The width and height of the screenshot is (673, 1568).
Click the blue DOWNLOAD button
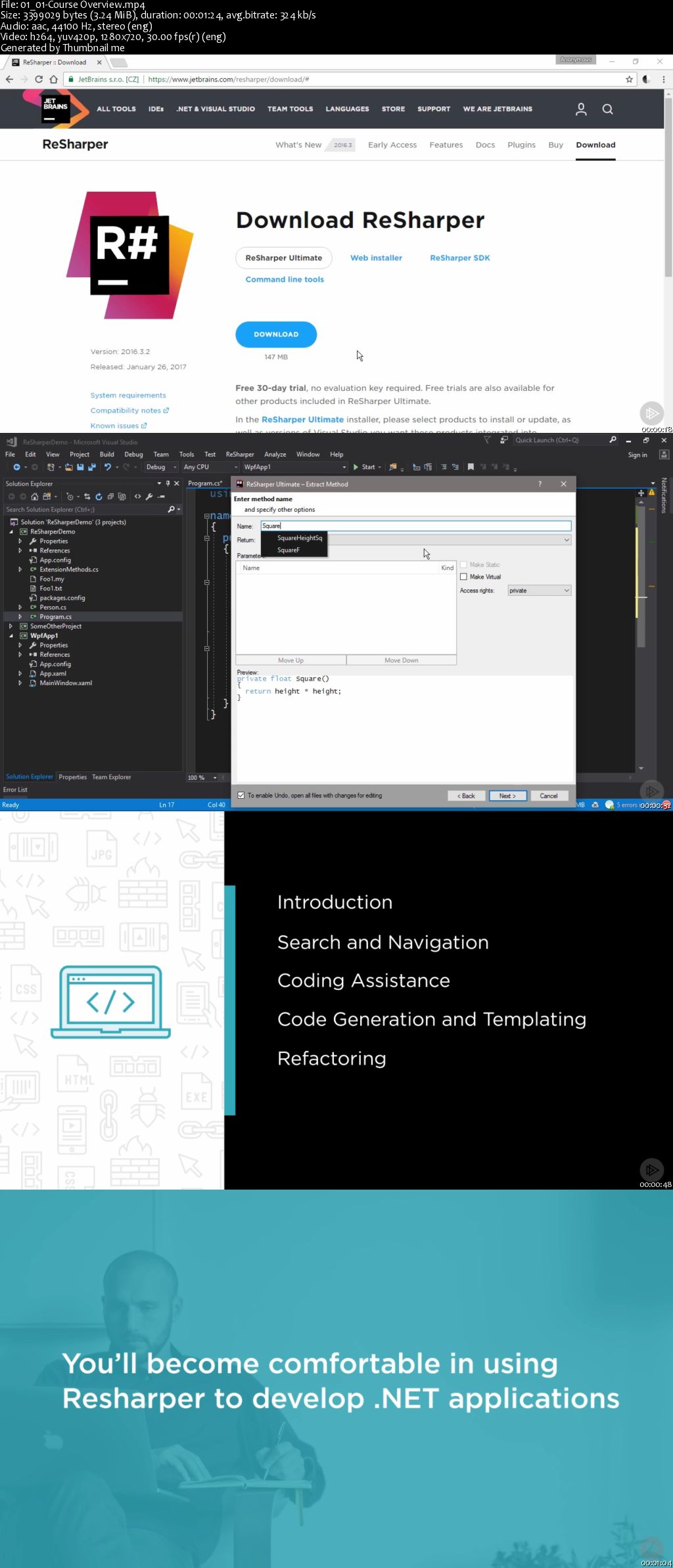point(276,334)
